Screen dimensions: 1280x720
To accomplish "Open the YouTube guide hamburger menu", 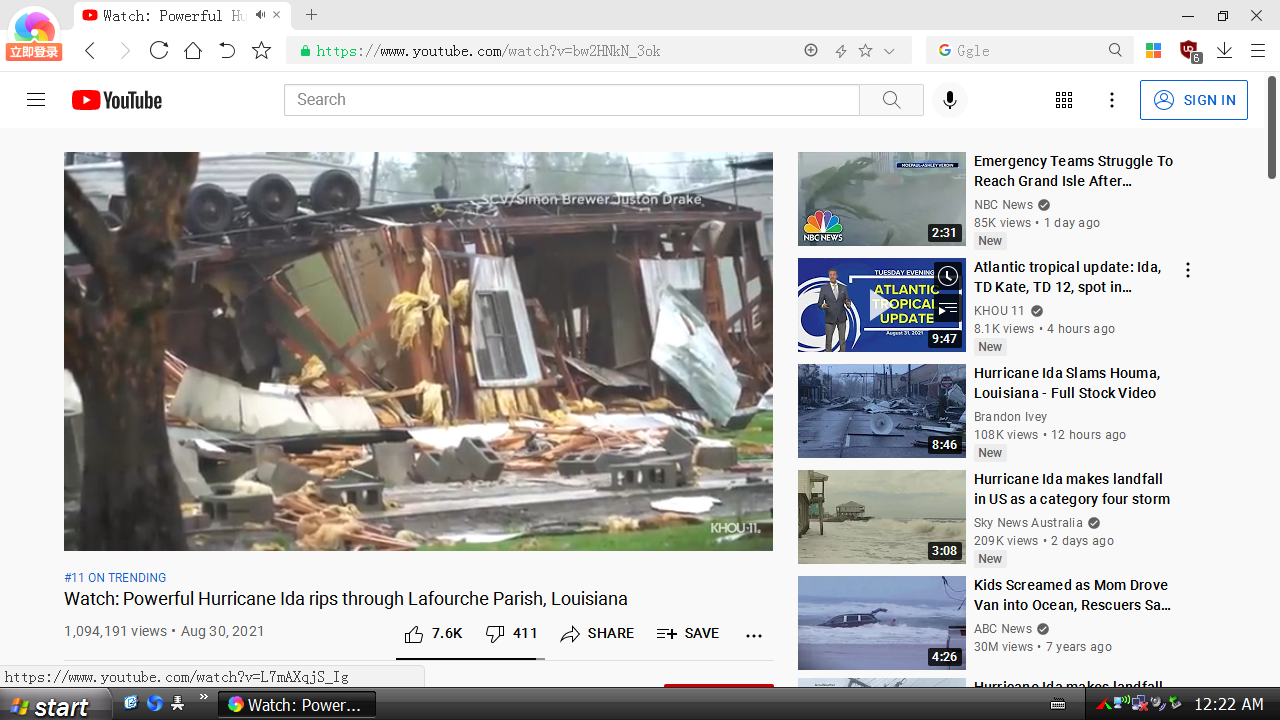I will (x=36, y=100).
